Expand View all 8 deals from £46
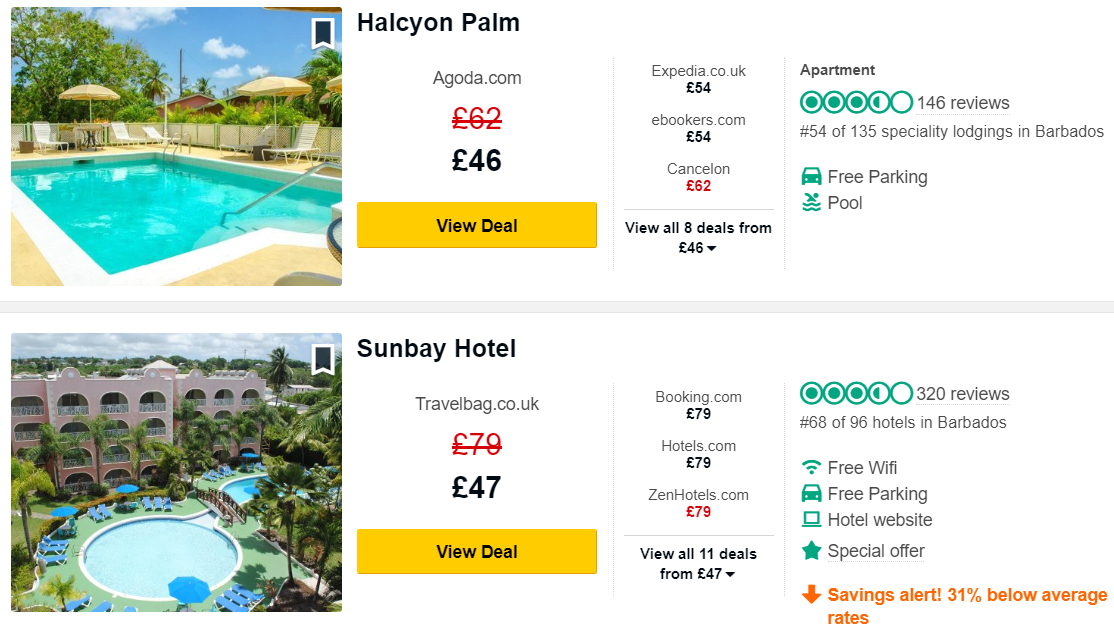Image resolution: width=1114 pixels, height=638 pixels. point(698,238)
